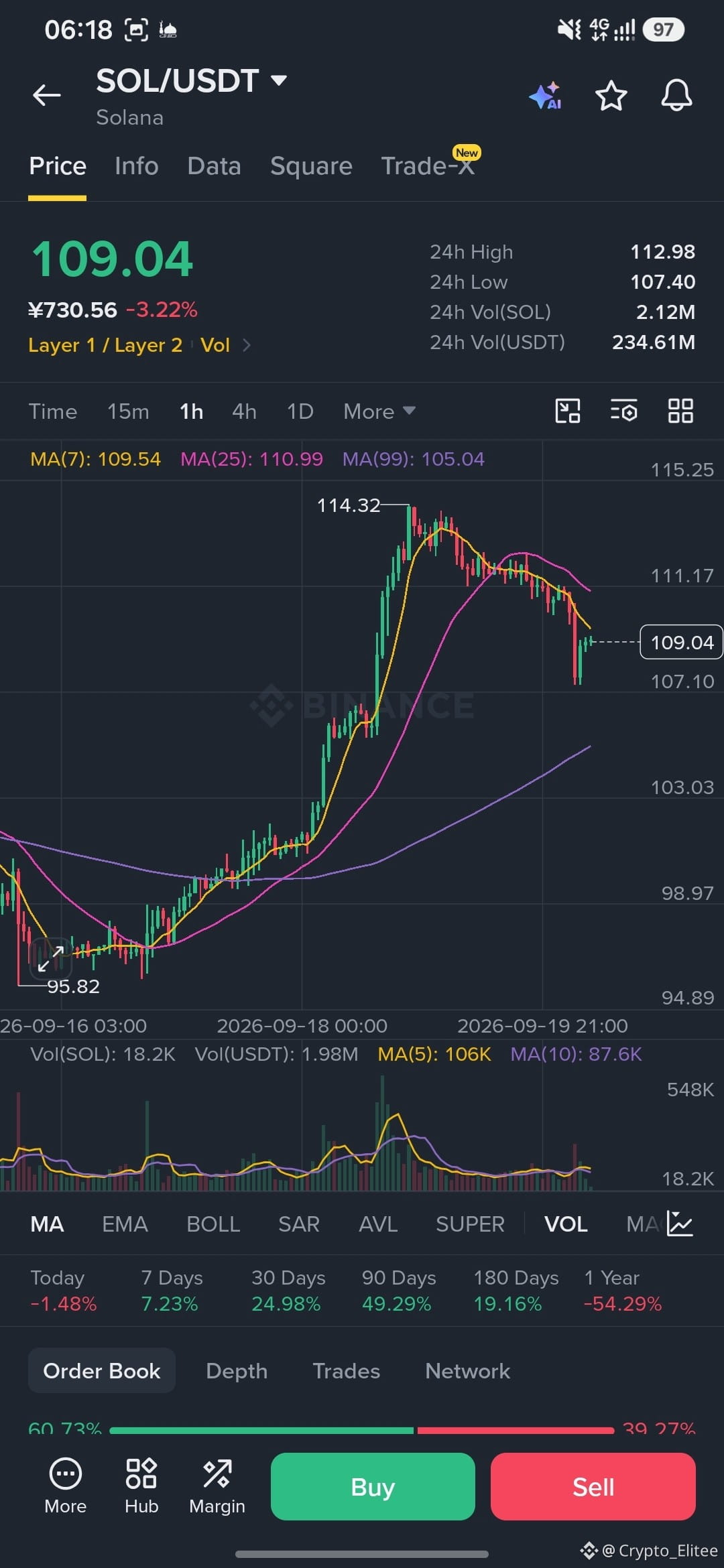The width and height of the screenshot is (724, 1568).
Task: Click the order book buy/sell ratio bar
Action: (362, 1430)
